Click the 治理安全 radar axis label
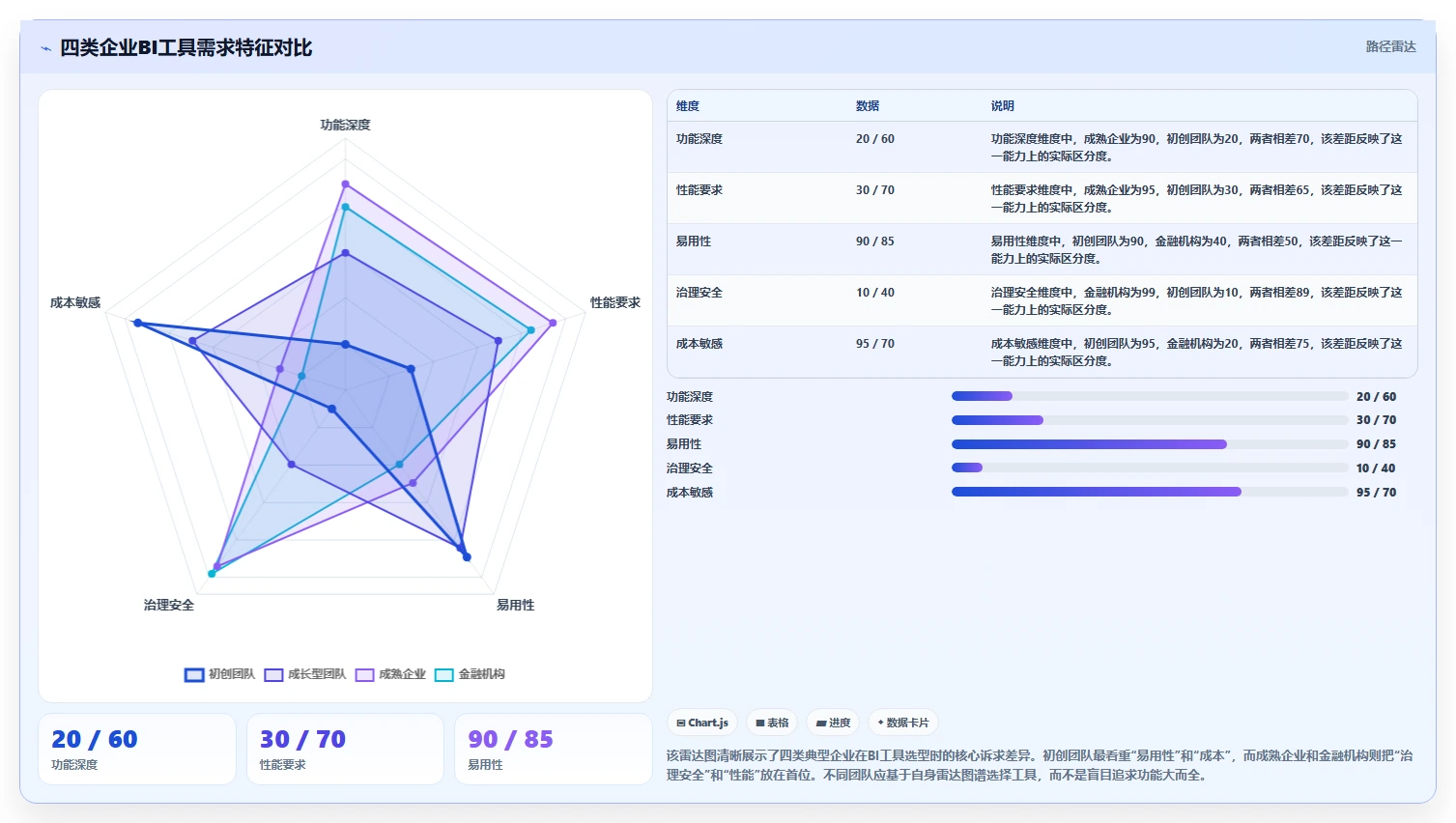Image resolution: width=1456 pixels, height=823 pixels. [x=169, y=605]
